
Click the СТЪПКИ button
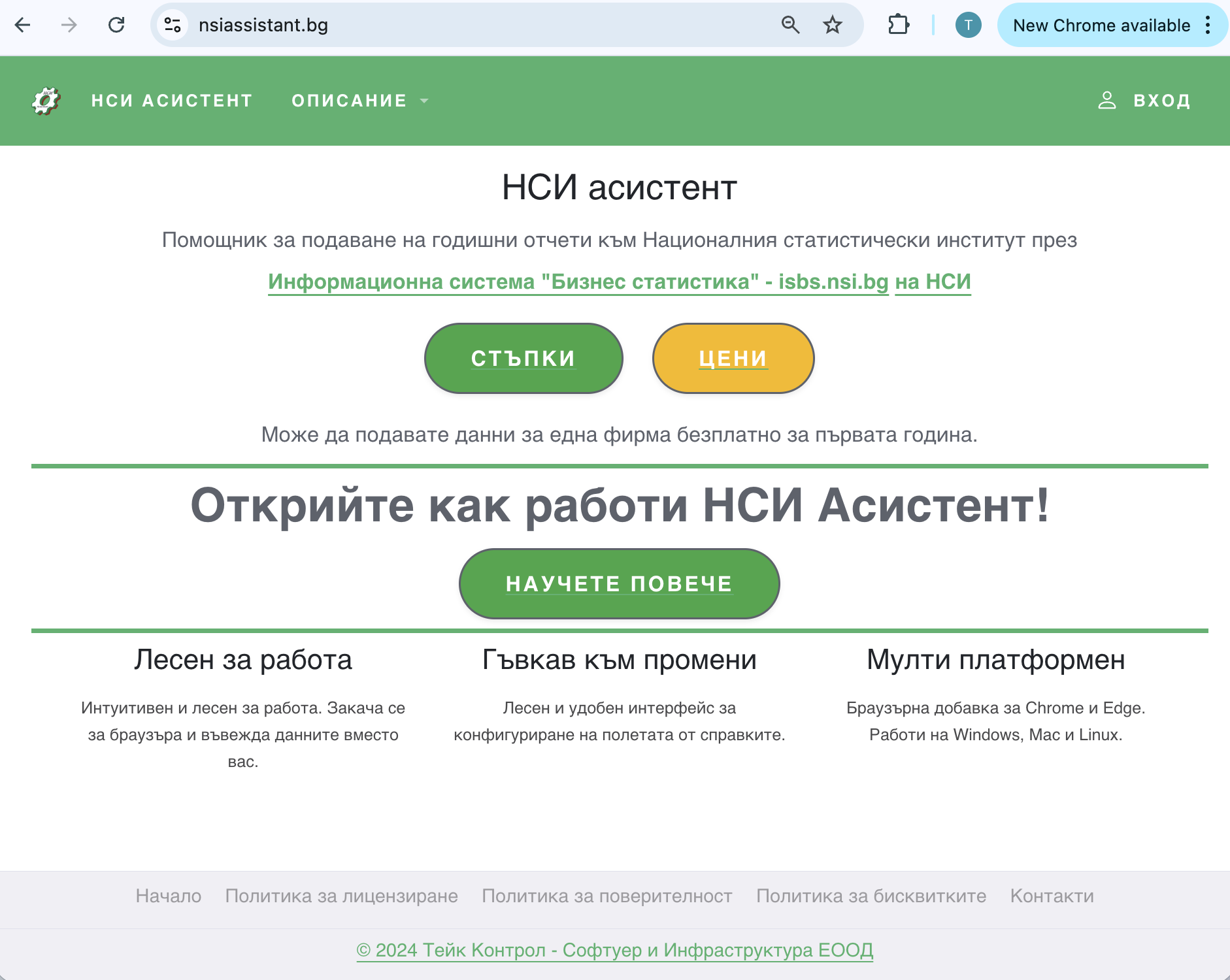click(x=524, y=358)
